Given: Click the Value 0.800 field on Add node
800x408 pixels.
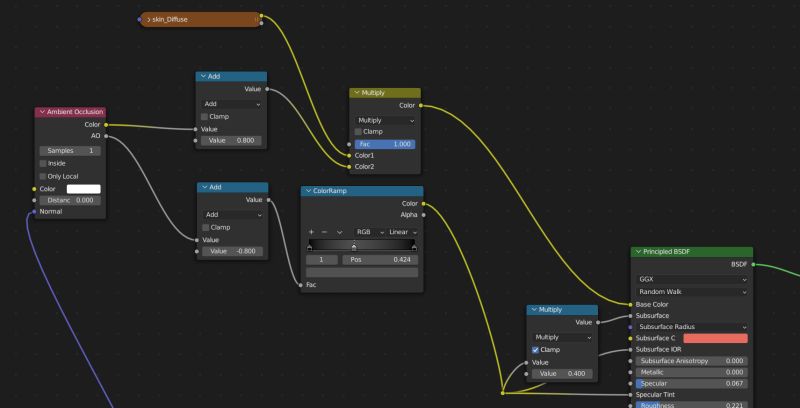Looking at the screenshot, I should point(231,141).
